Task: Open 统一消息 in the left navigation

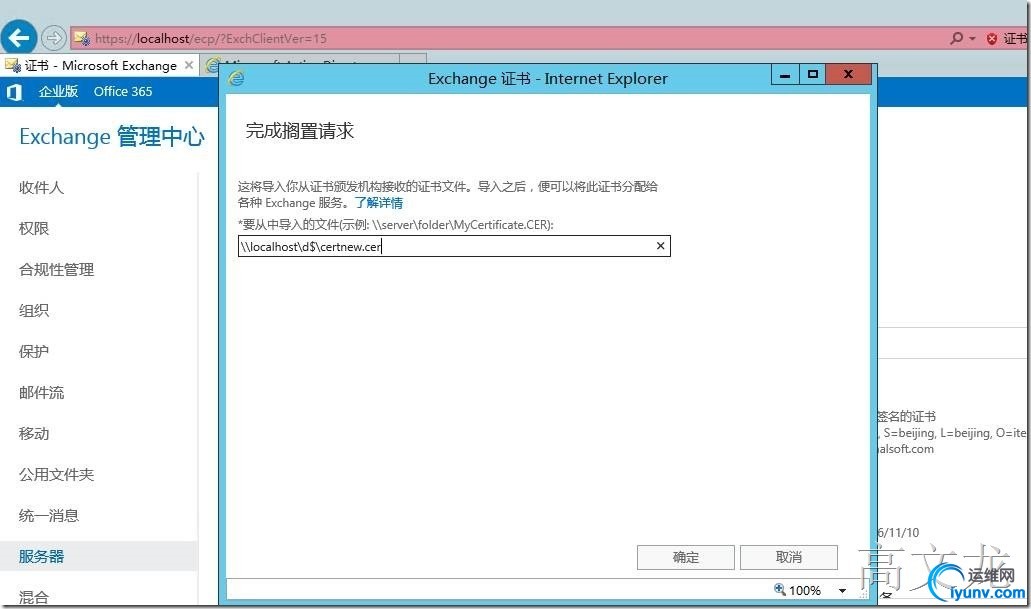Action: pyautogui.click(x=49, y=516)
